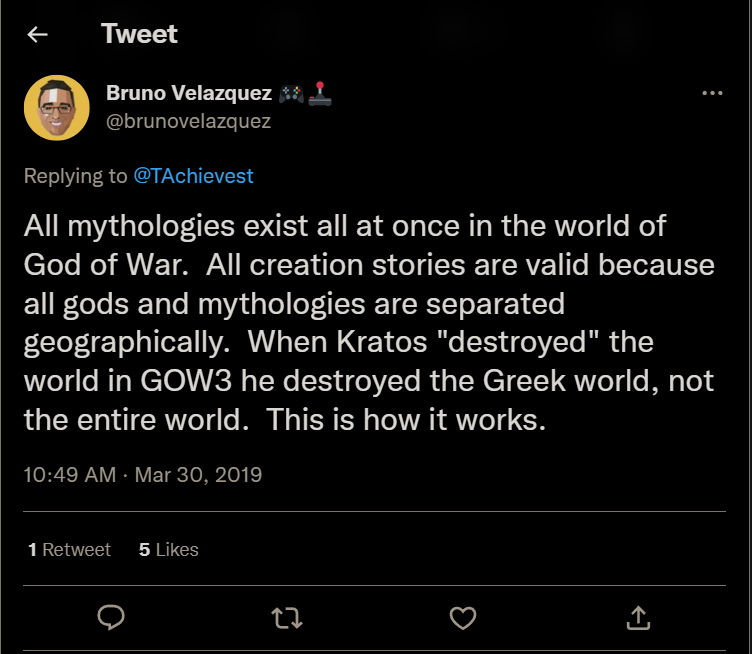
Task: Click the game controller emoji beside the name
Action: (291, 94)
